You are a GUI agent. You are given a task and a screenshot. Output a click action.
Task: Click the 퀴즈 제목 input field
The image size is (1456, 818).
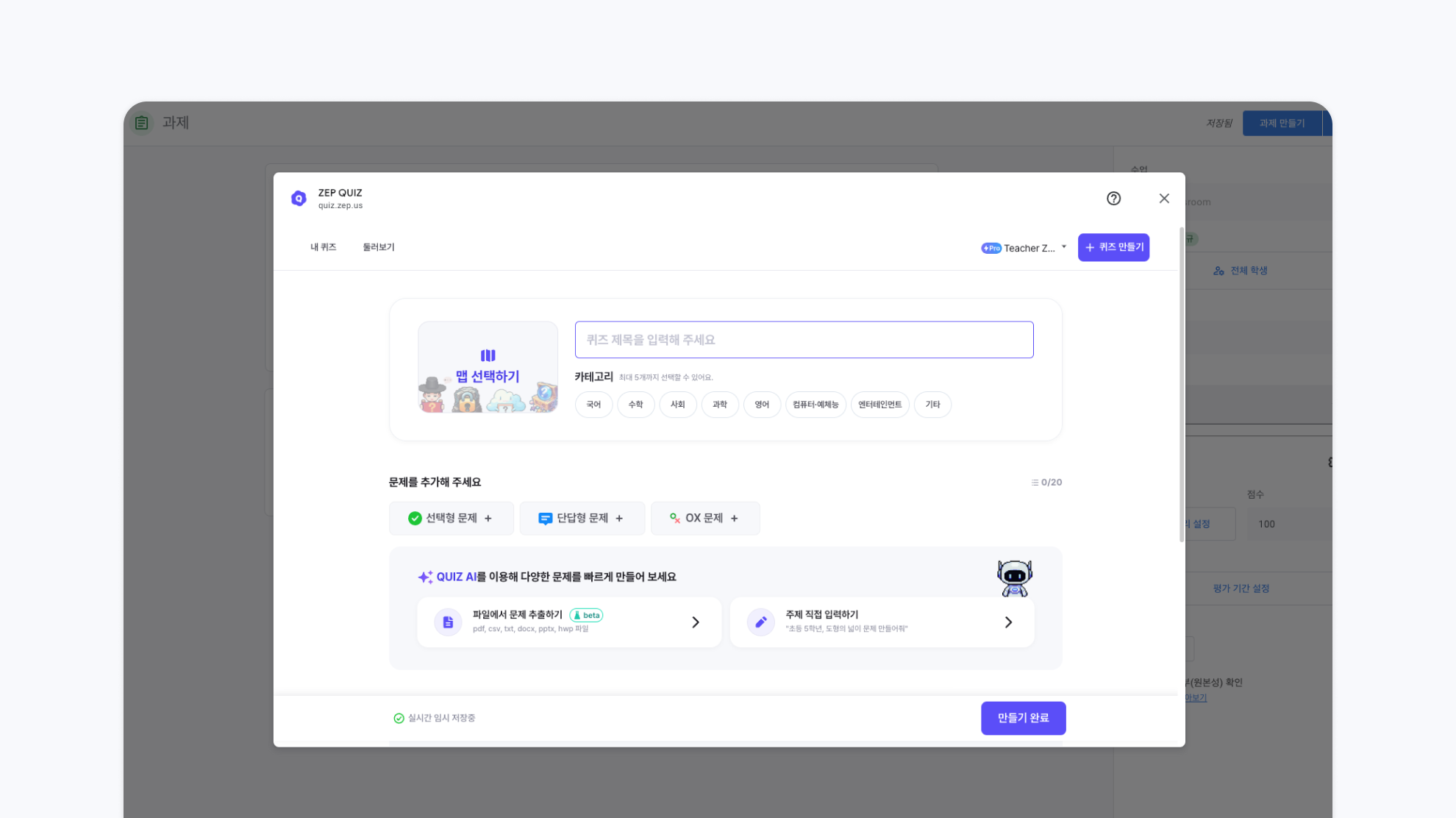coord(804,340)
